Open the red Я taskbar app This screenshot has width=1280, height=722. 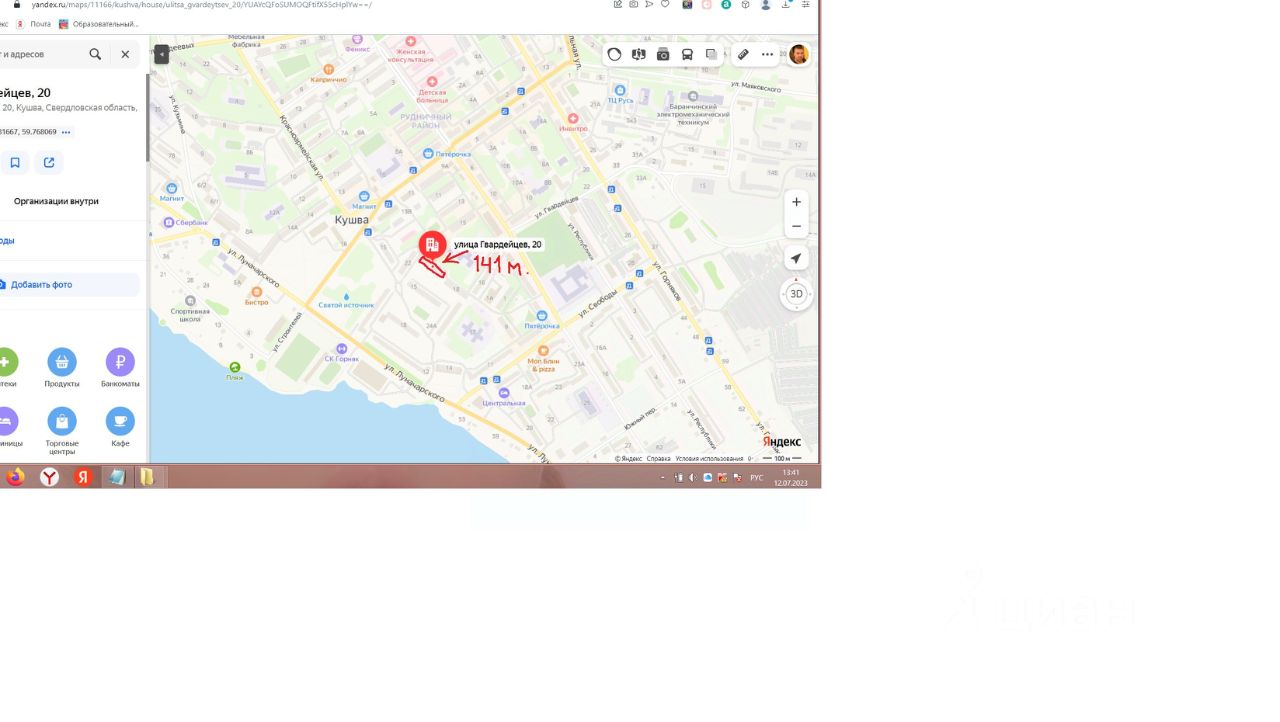83,477
